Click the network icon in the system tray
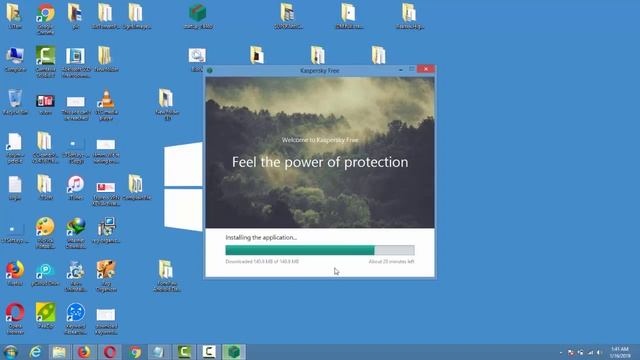The image size is (640, 360). point(590,352)
